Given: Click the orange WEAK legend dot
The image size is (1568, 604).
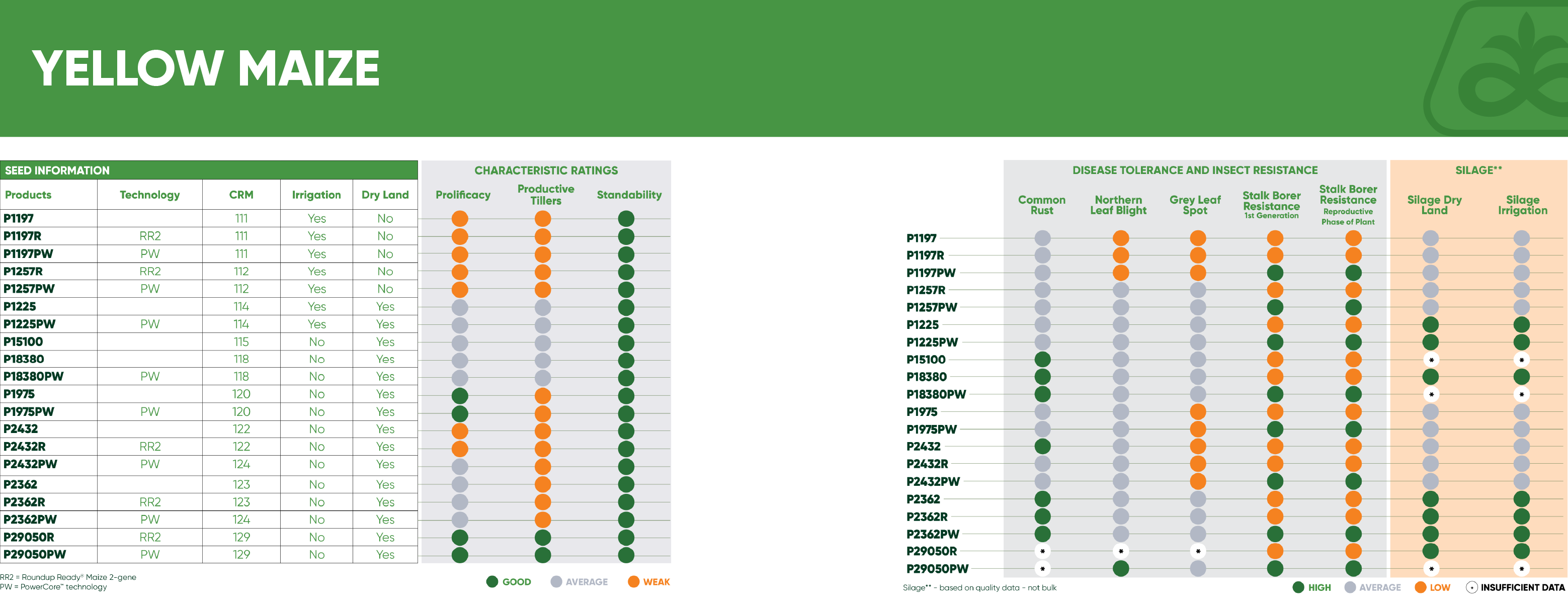Looking at the screenshot, I should coord(634,581).
